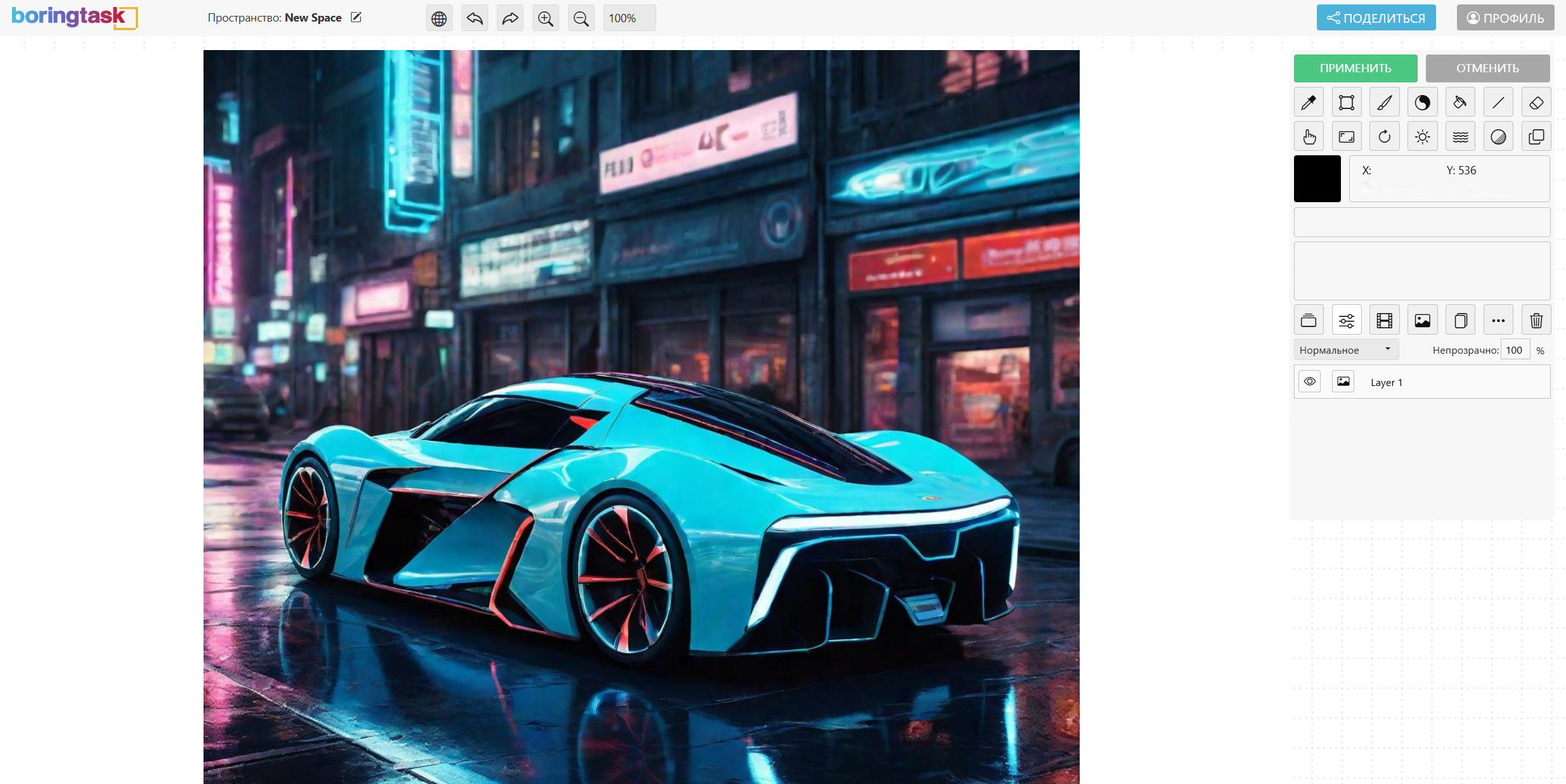Open the language globe selector
Viewport: 1566px width, 784px height.
439,18
